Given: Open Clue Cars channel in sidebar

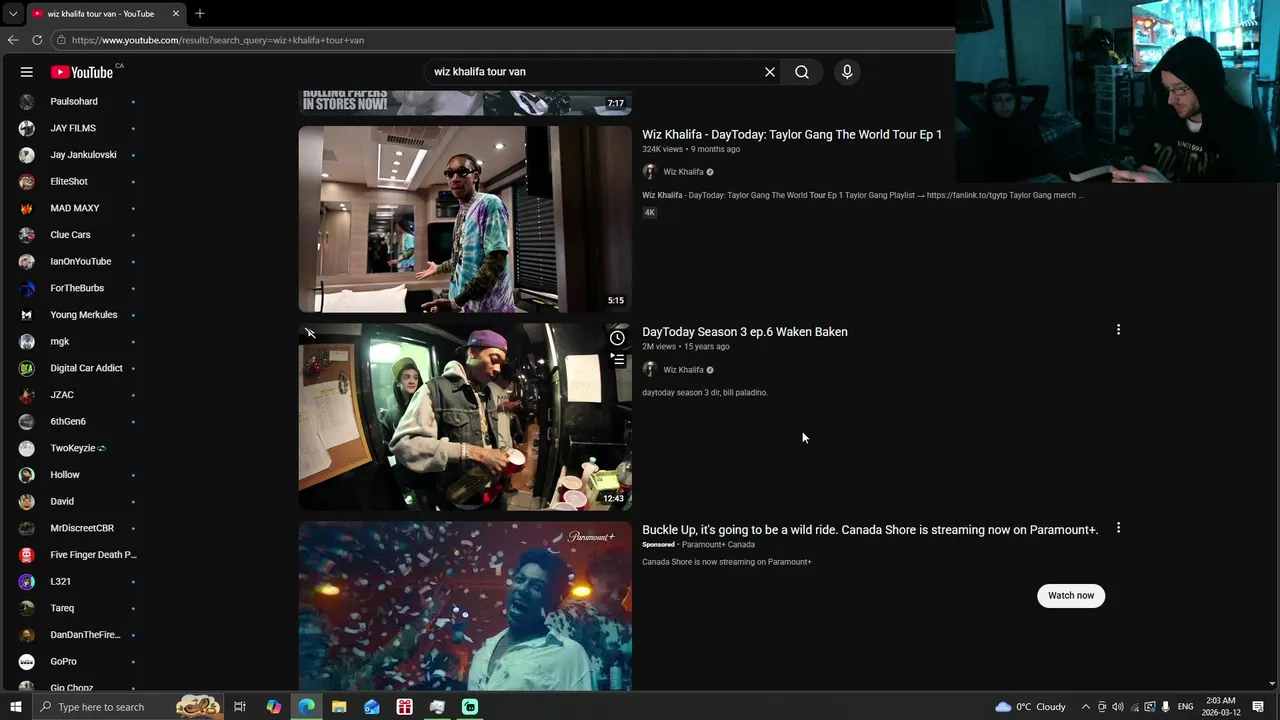Looking at the screenshot, I should [78, 235].
